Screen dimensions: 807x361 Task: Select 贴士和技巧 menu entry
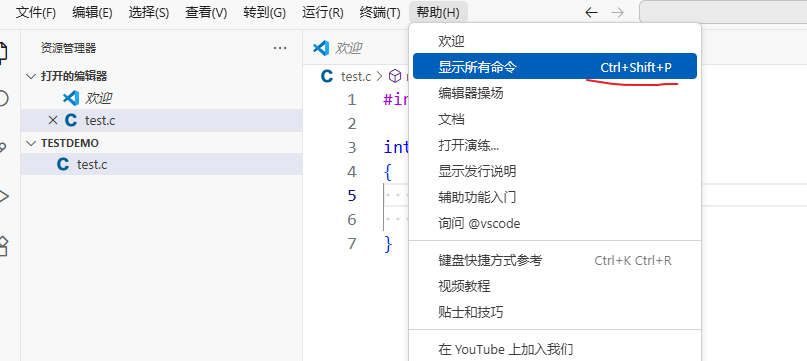tap(555, 312)
